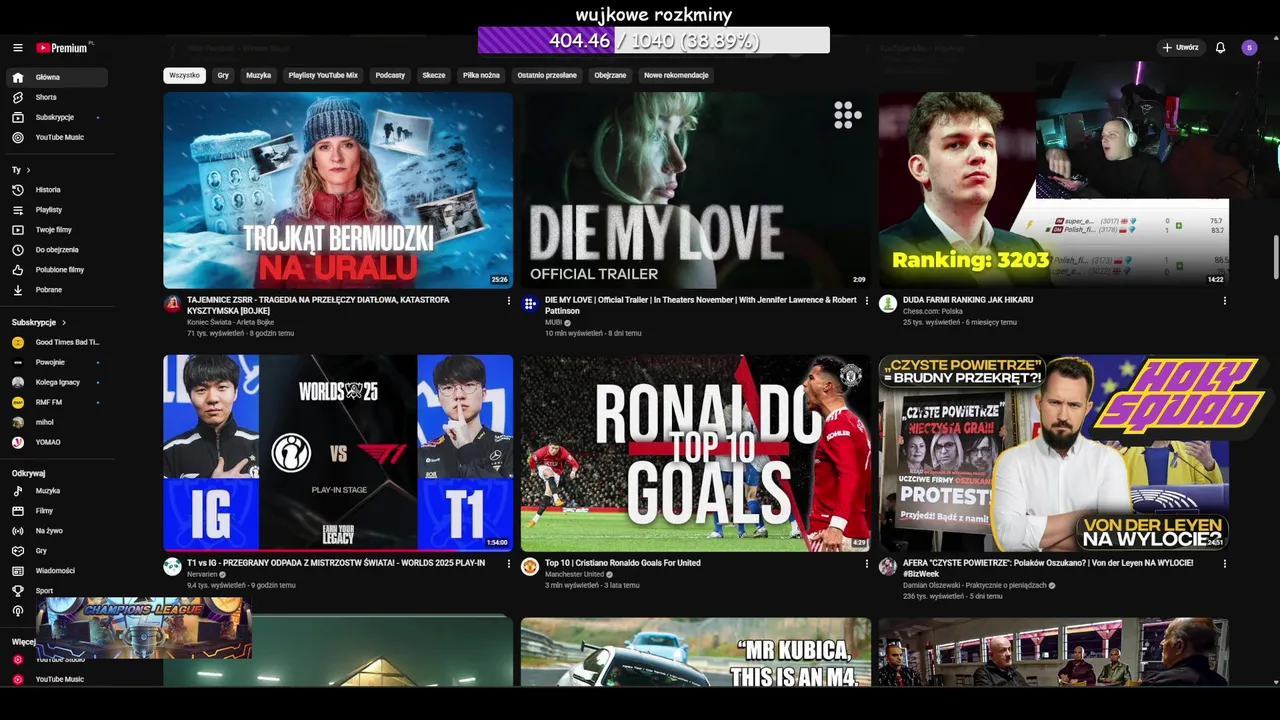
Task: Open the Subskrypcje item beneath Shorts
Action: (x=56, y=117)
